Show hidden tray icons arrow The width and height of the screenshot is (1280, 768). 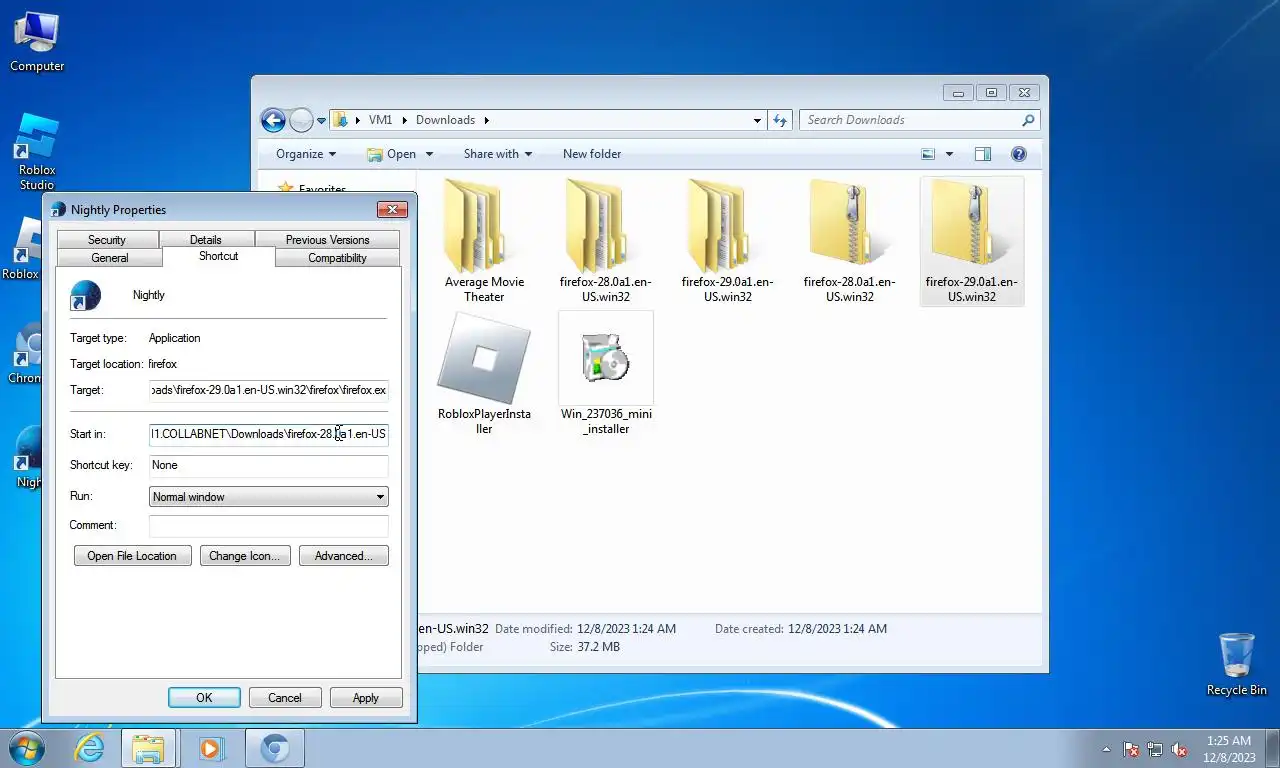(x=1106, y=749)
